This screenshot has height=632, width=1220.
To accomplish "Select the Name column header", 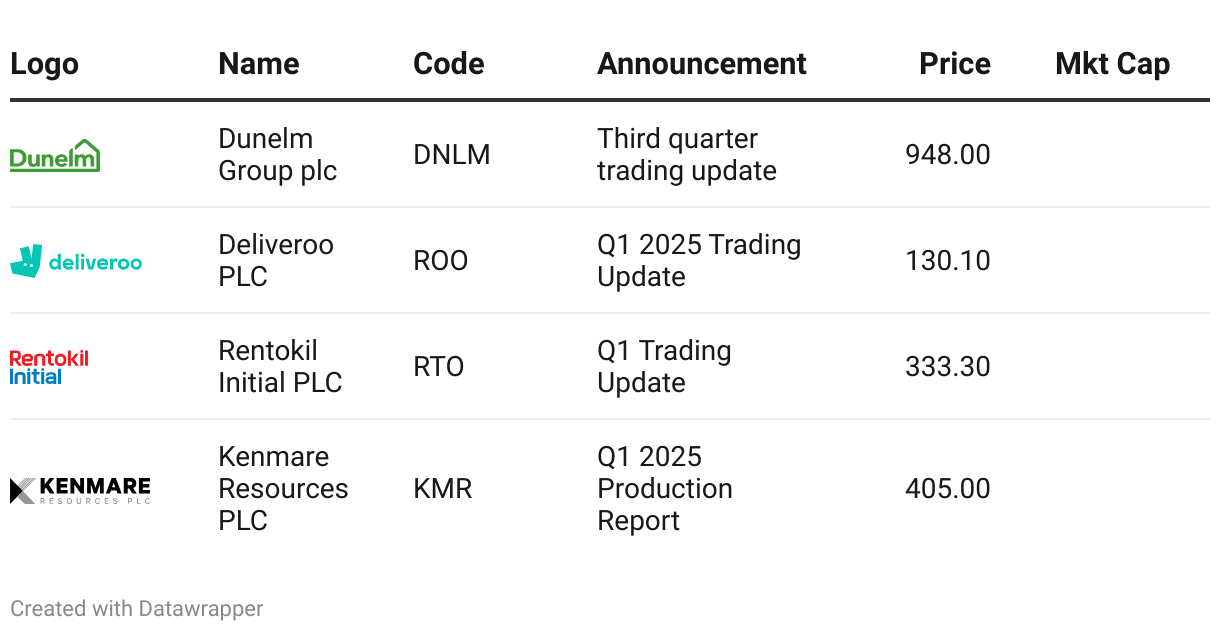I will [259, 64].
